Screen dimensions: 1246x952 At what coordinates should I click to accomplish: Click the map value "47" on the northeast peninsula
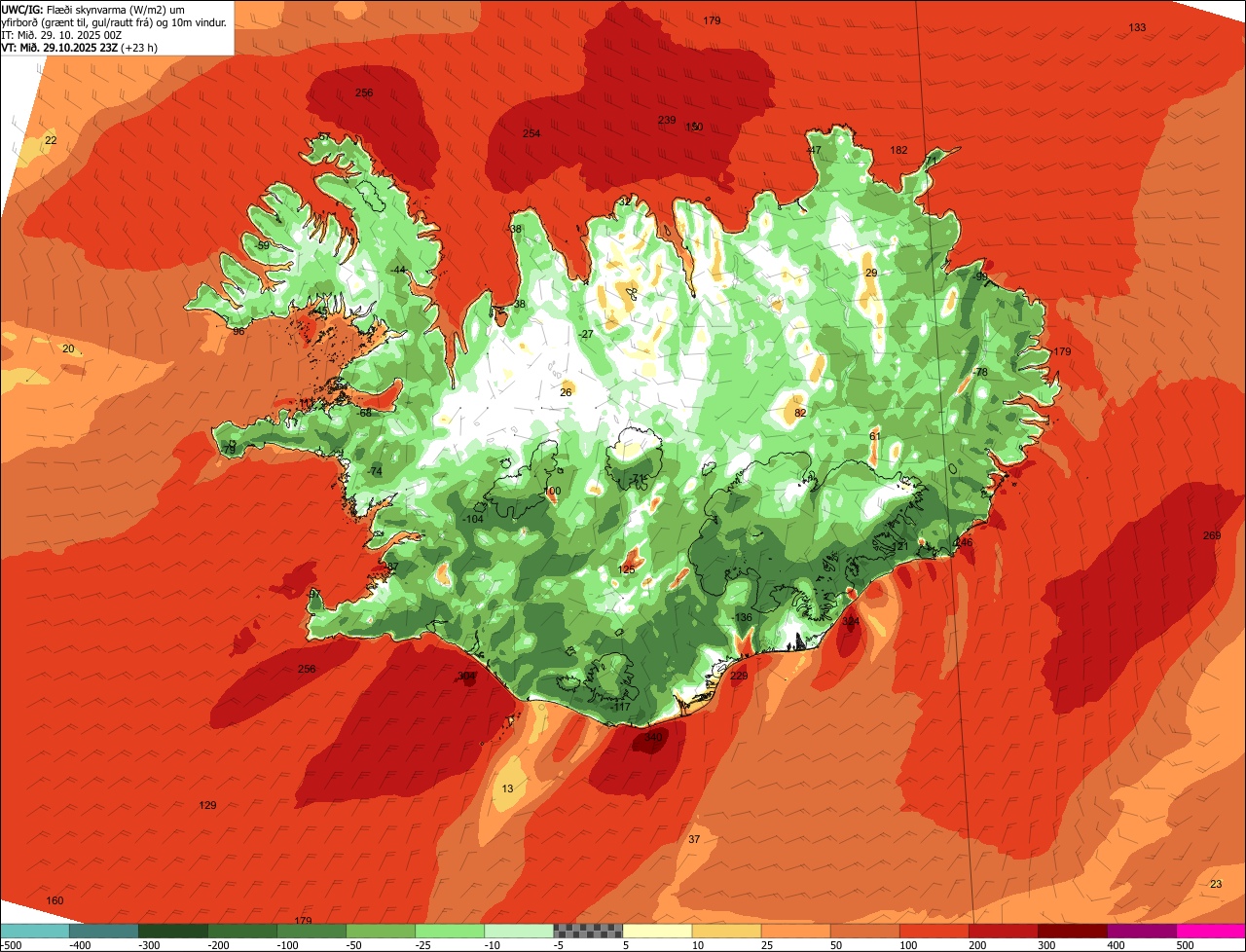point(815,150)
